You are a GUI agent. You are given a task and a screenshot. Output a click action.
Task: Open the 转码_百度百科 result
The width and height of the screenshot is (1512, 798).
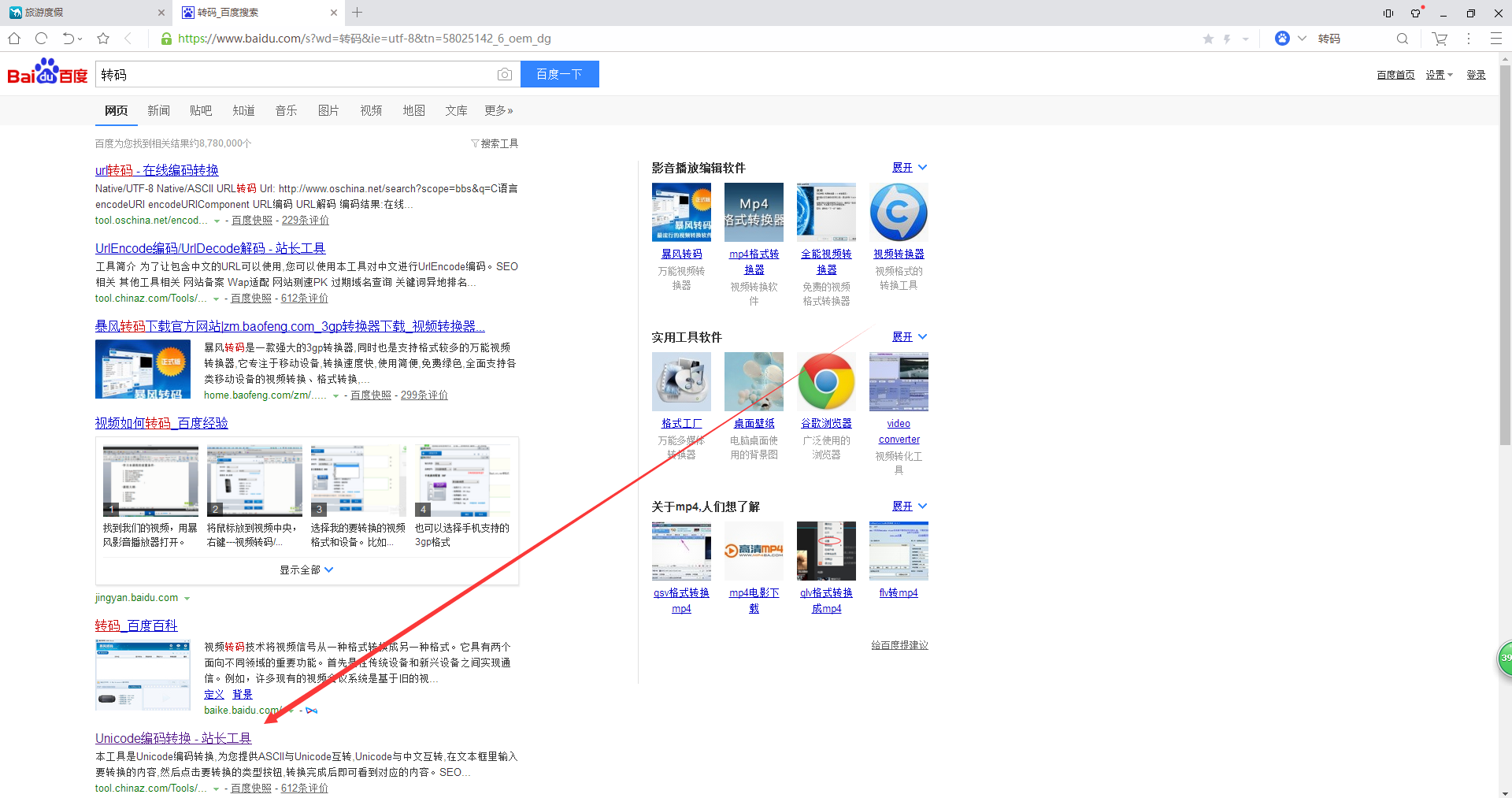pos(136,625)
